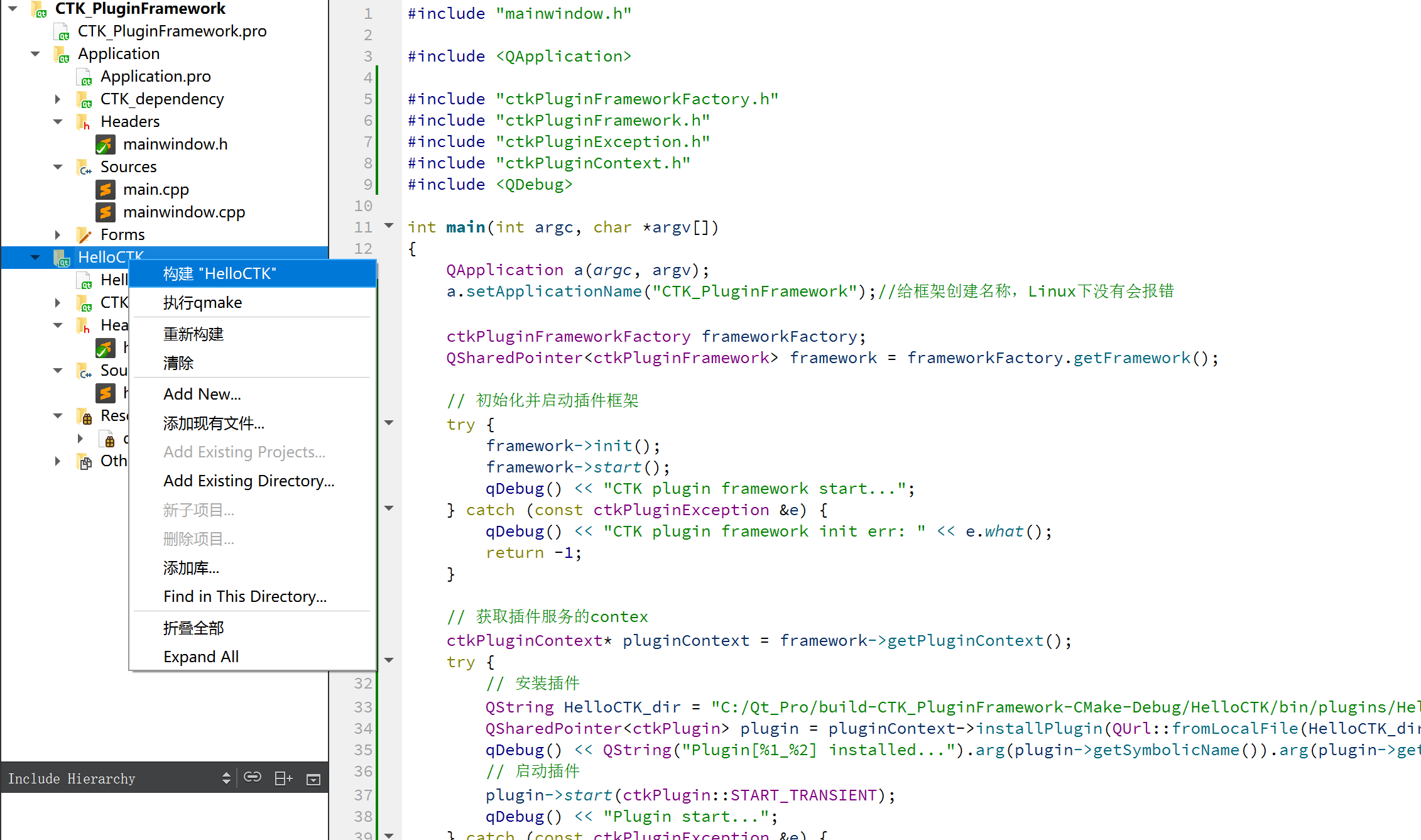Select 执行qmake menu entry
The height and width of the screenshot is (840, 1421).
[202, 302]
